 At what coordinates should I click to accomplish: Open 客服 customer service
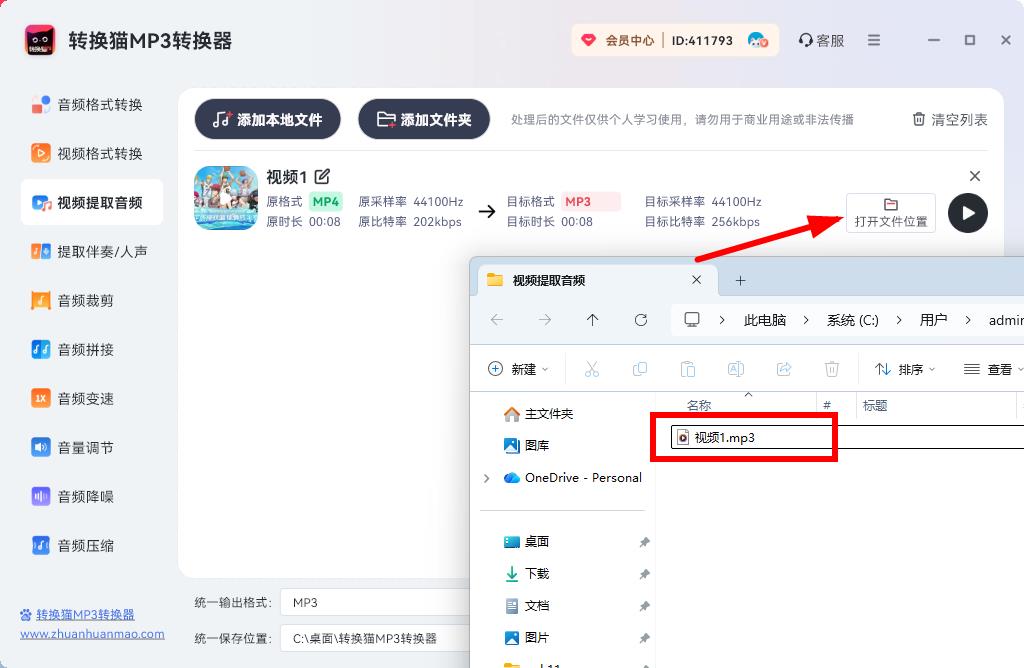[821, 40]
